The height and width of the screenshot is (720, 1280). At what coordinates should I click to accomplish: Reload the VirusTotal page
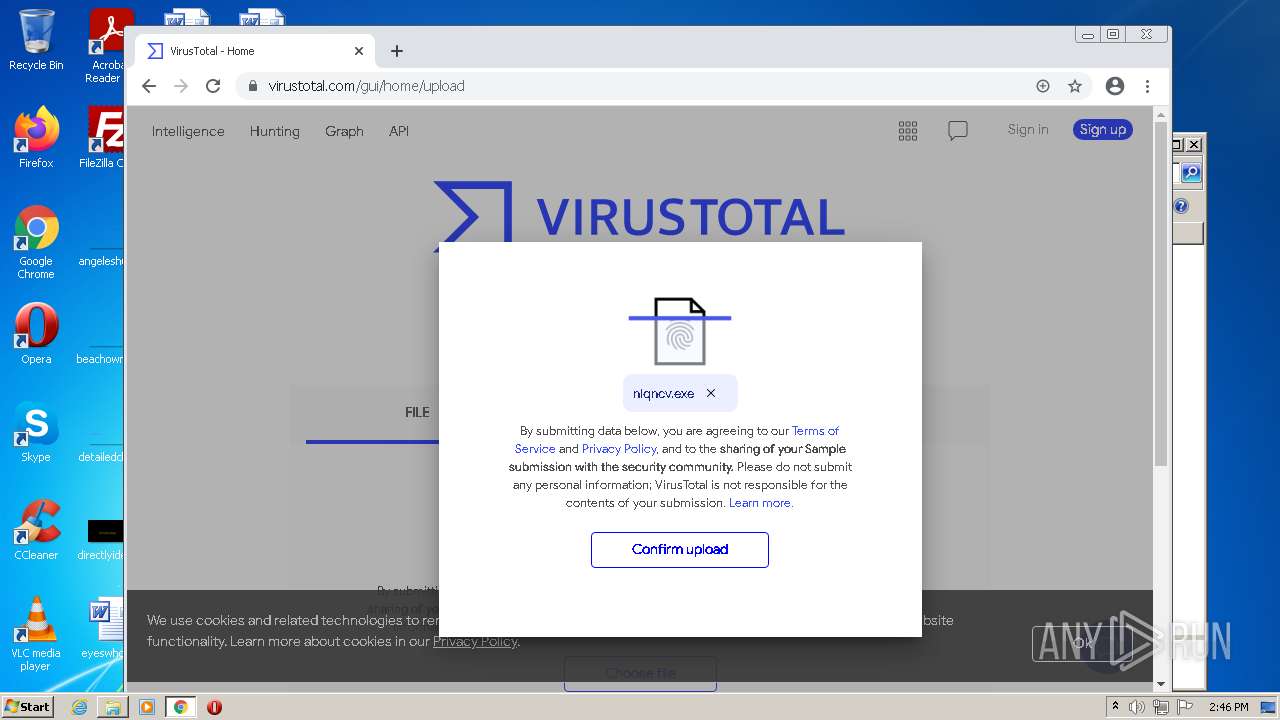coord(213,86)
